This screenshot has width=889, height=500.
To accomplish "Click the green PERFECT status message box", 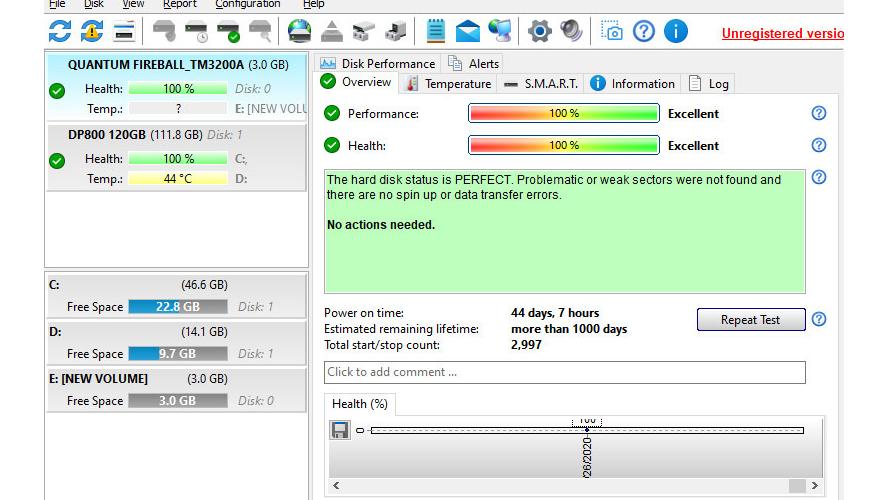I will click(x=565, y=231).
